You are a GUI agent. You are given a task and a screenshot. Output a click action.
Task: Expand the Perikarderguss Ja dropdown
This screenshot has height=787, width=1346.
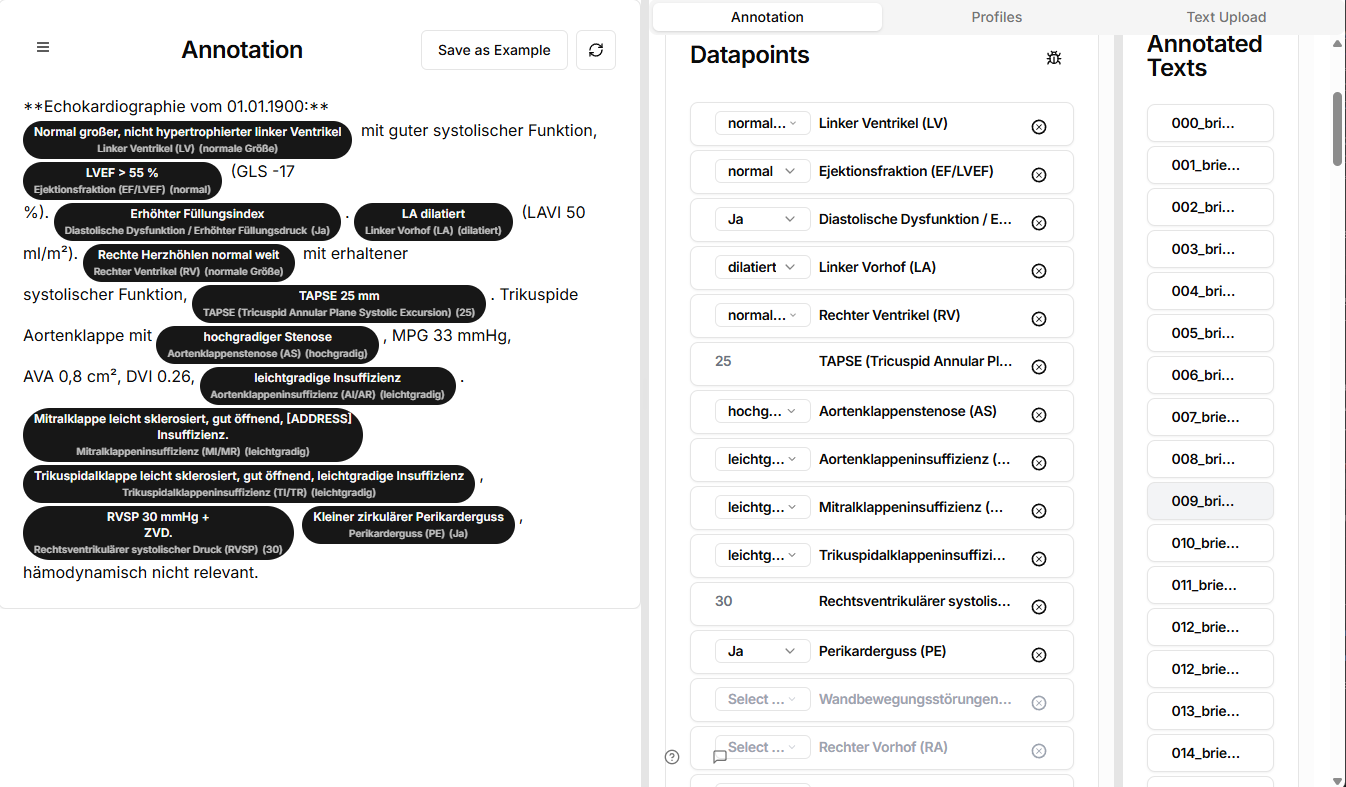tap(762, 651)
